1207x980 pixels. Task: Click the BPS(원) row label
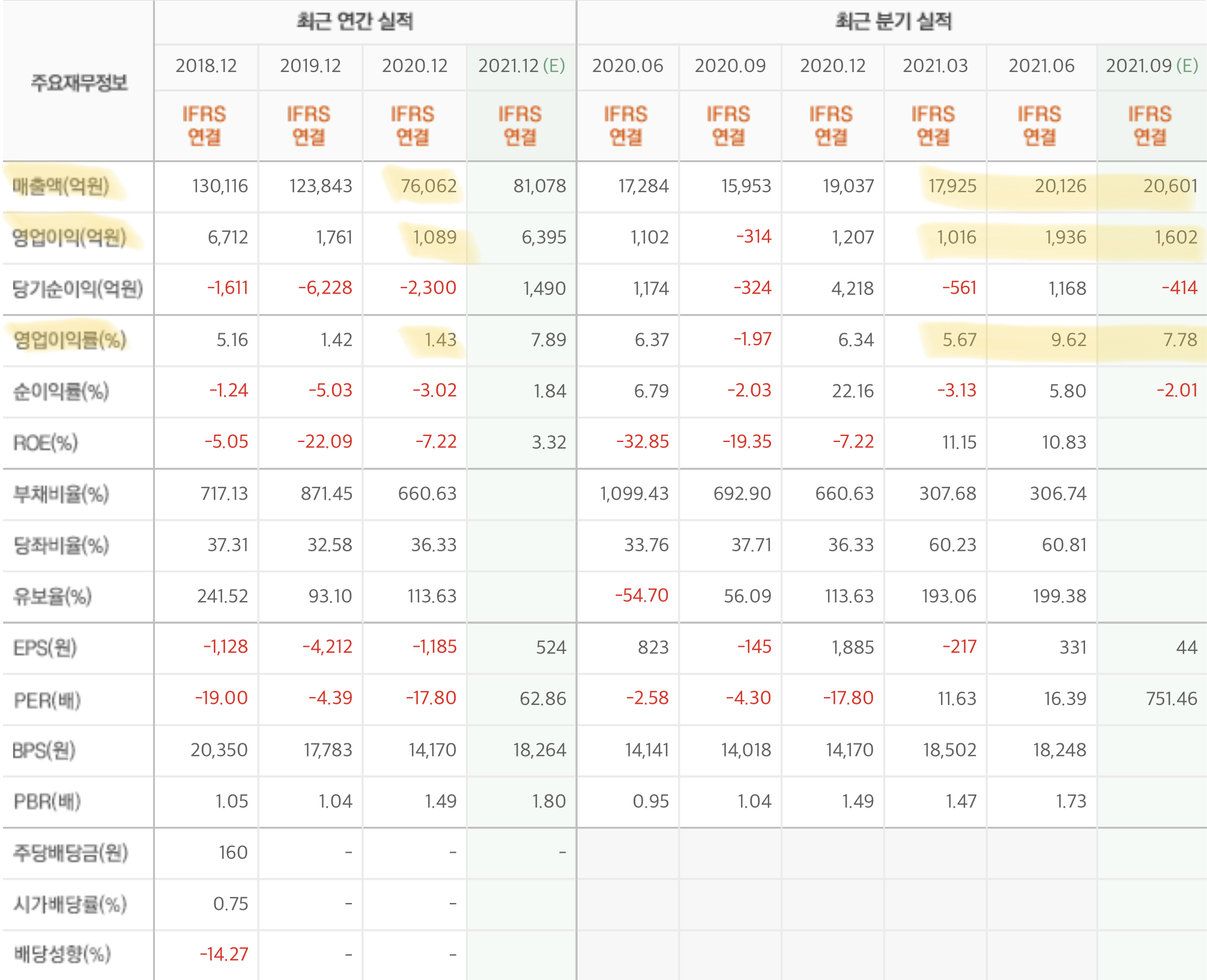coord(44,751)
